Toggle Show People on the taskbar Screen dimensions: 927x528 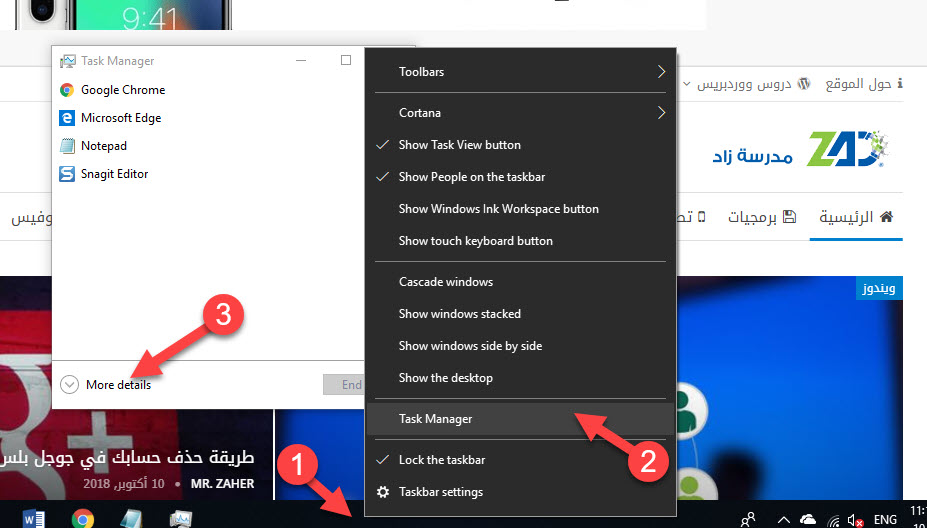pos(520,177)
